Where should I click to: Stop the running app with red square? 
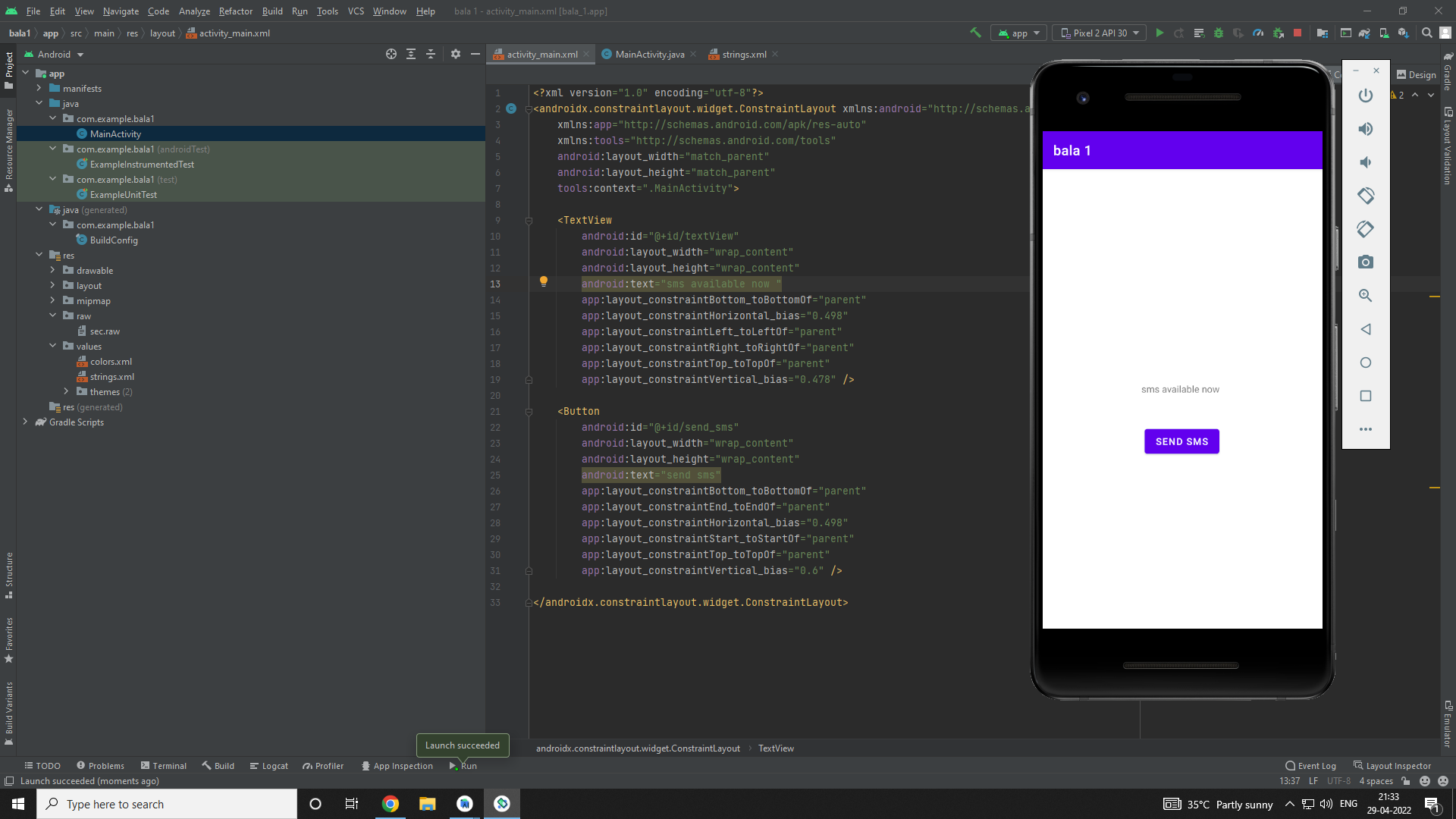tap(1298, 33)
